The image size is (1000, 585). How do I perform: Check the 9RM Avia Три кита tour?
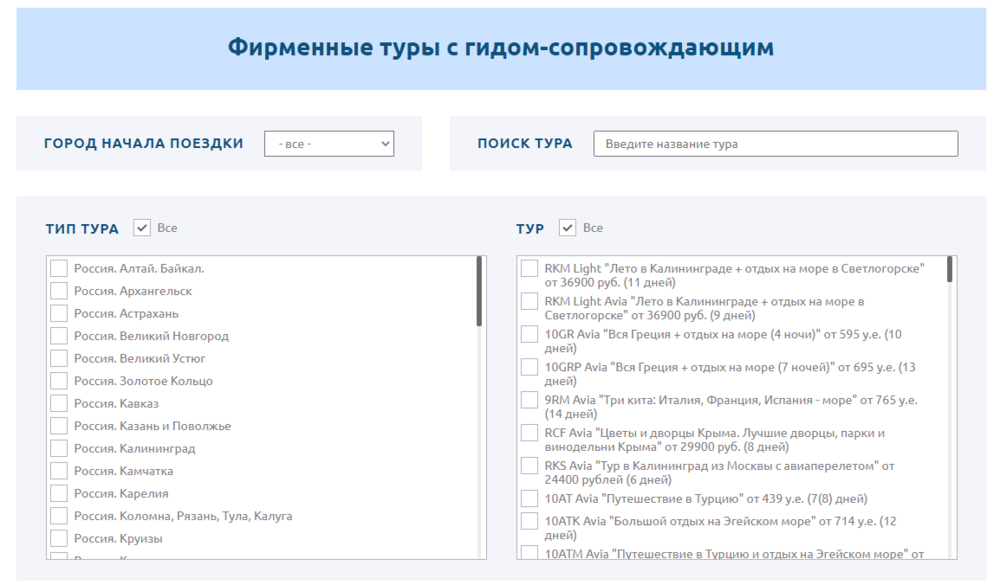[530, 399]
